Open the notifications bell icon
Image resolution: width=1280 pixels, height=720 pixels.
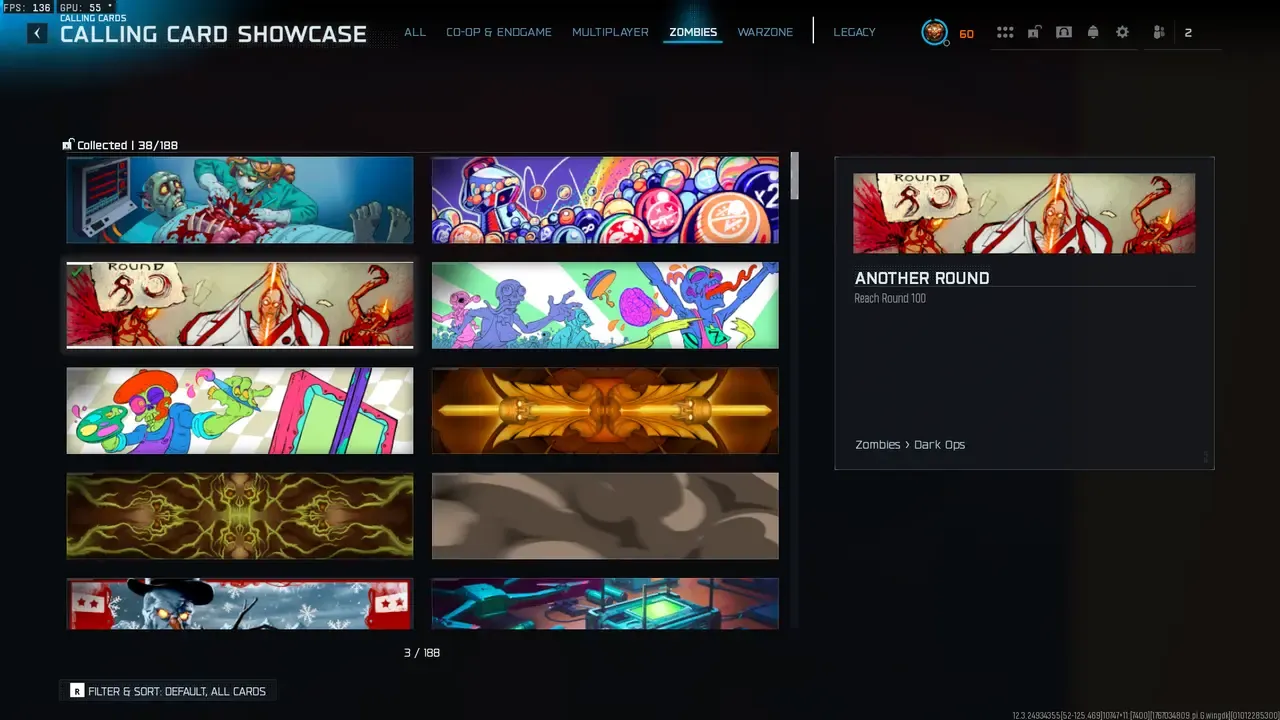coord(1093,33)
